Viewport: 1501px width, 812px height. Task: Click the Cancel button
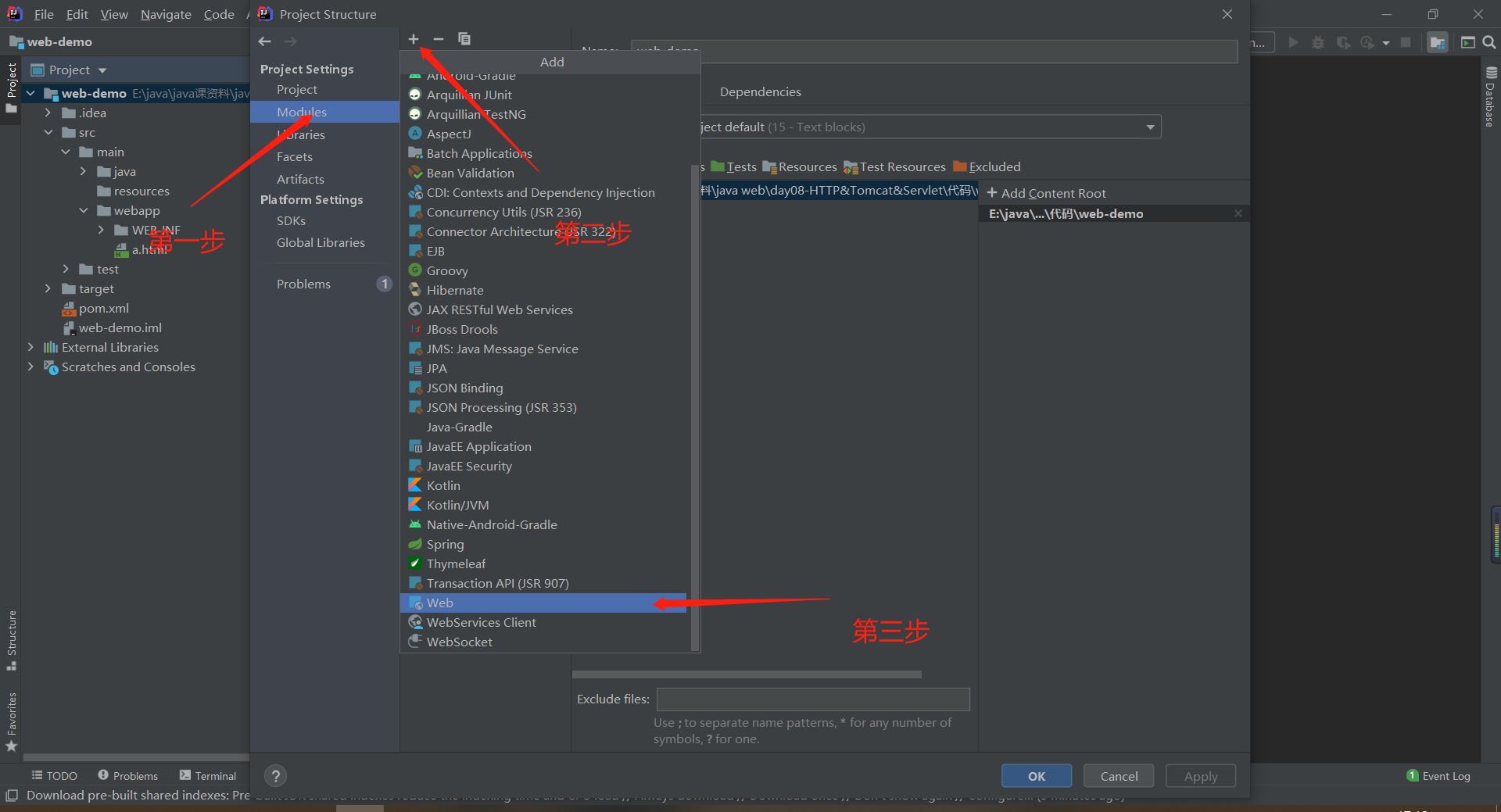click(x=1119, y=776)
